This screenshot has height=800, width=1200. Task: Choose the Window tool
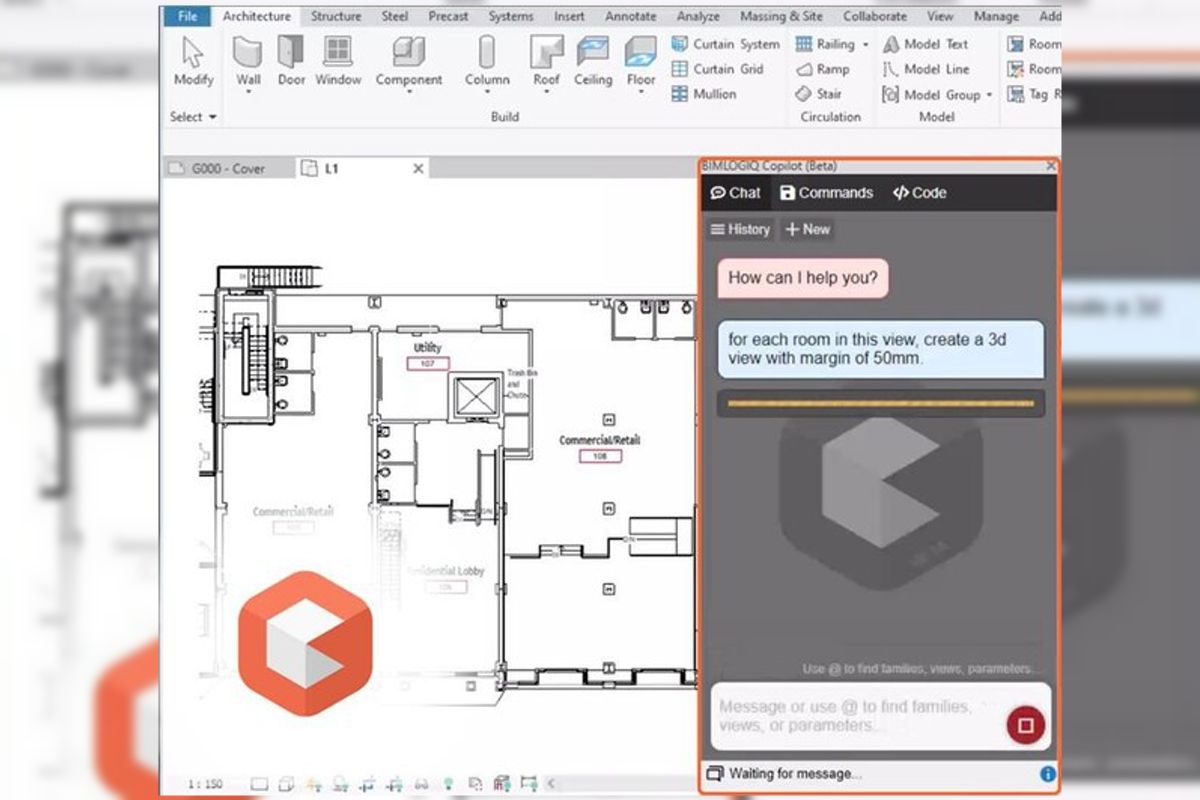338,53
